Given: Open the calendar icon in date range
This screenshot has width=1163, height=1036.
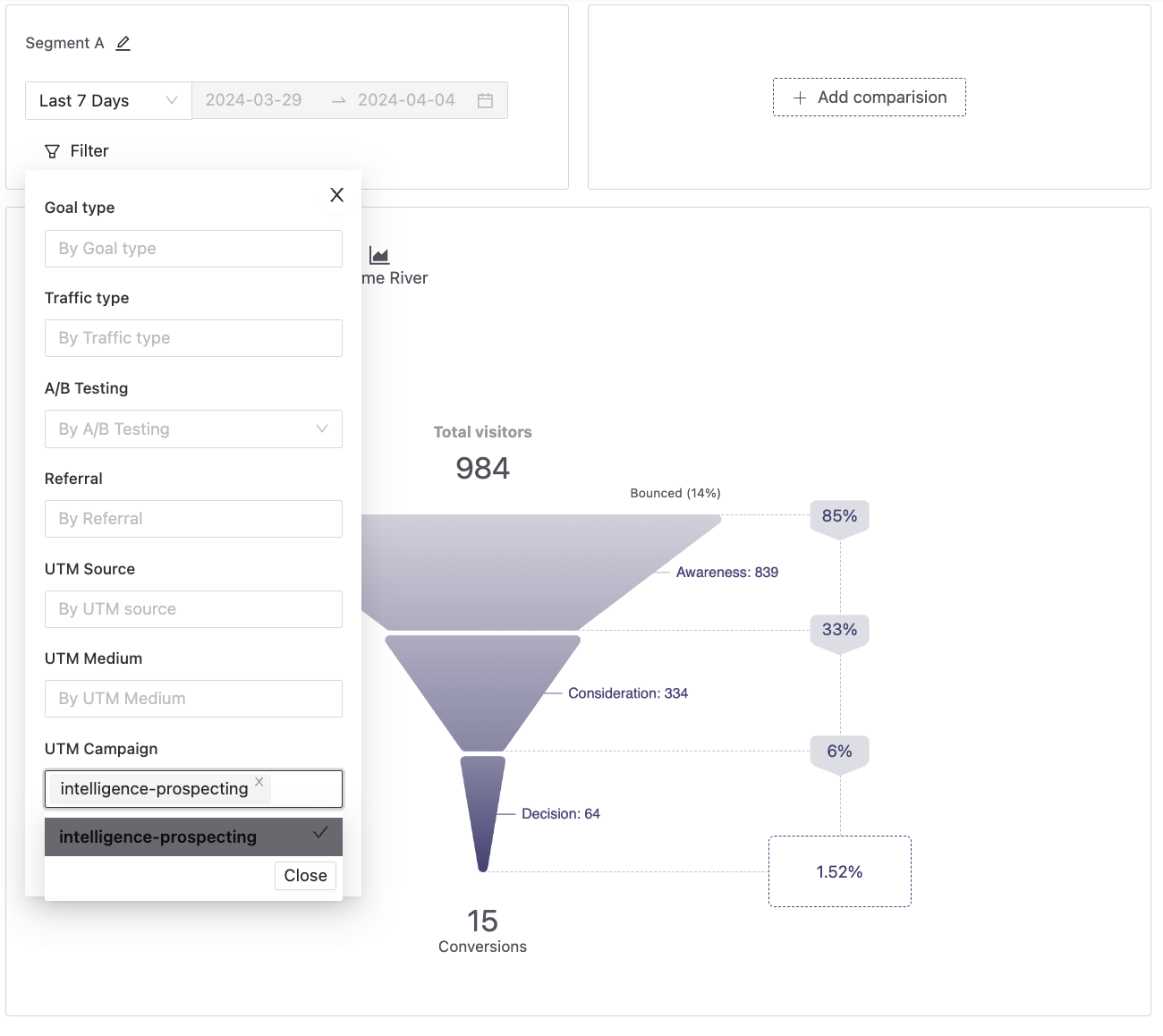Looking at the screenshot, I should click(x=485, y=100).
